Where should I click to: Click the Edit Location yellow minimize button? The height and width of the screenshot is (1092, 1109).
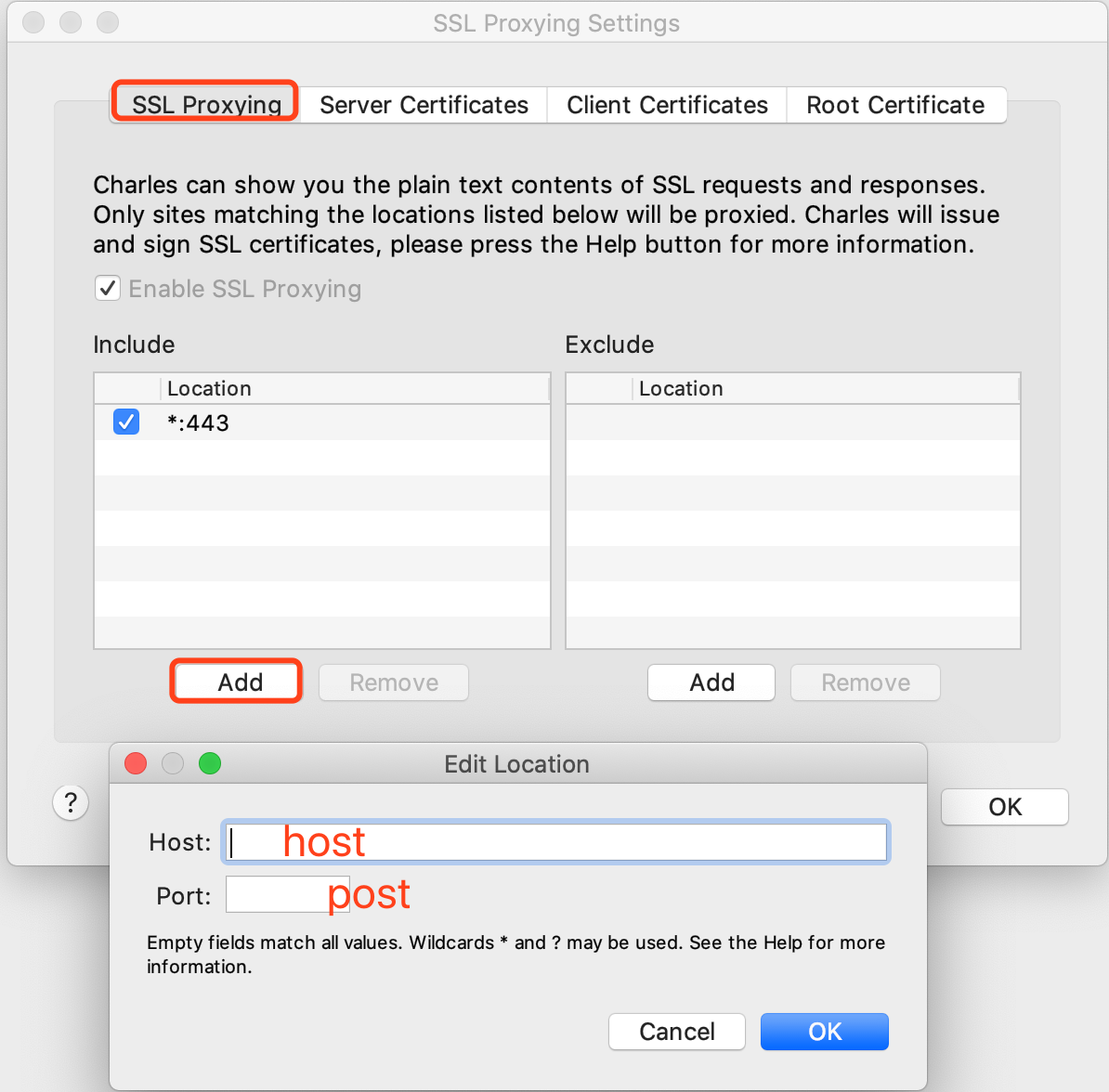[x=173, y=763]
